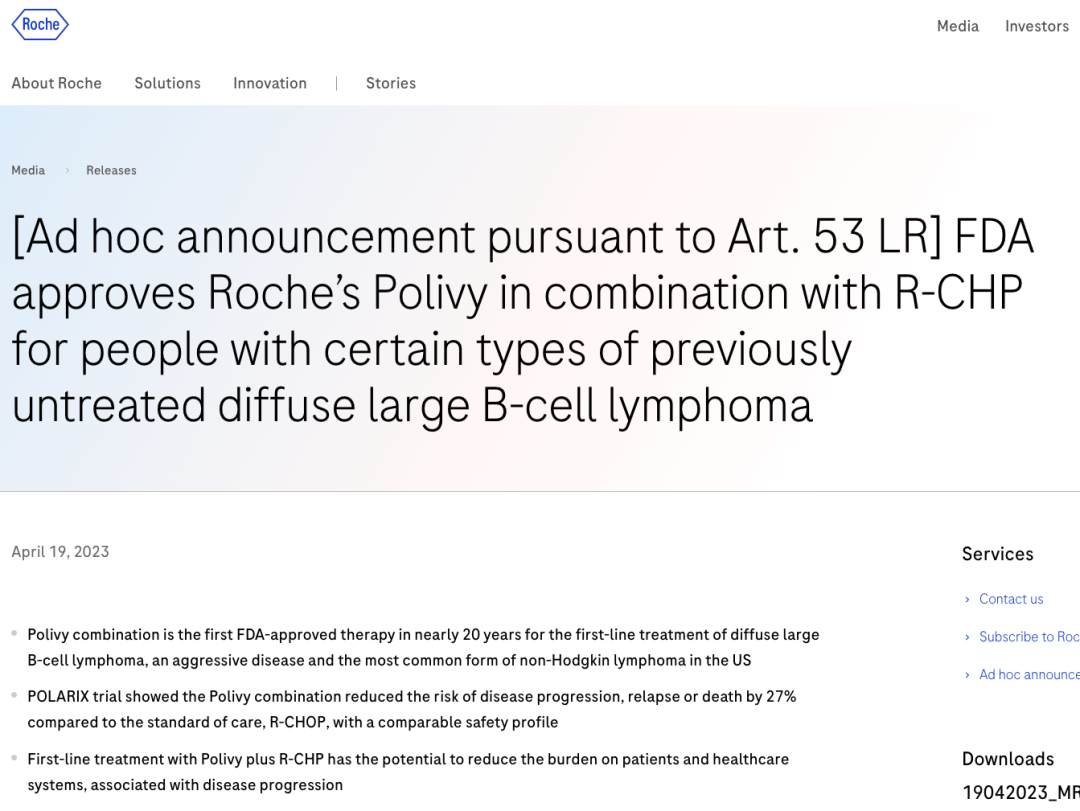This screenshot has width=1080, height=811.
Task: Open the Innovation menu
Action: (x=270, y=83)
